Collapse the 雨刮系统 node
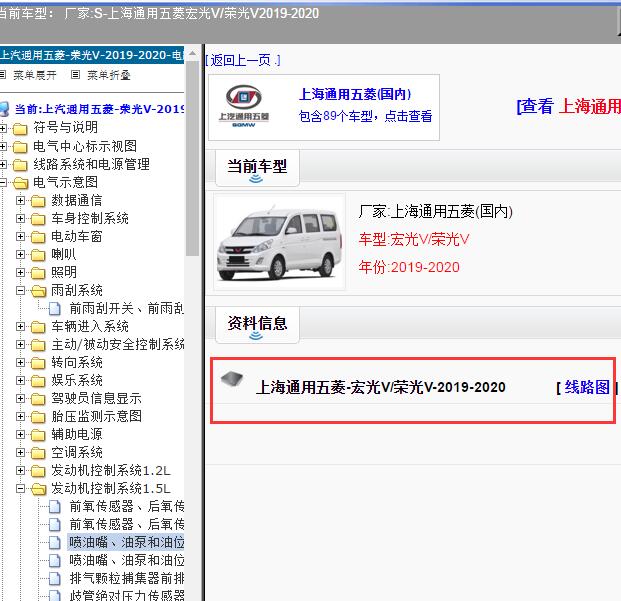The height and width of the screenshot is (601, 621). pos(20,291)
